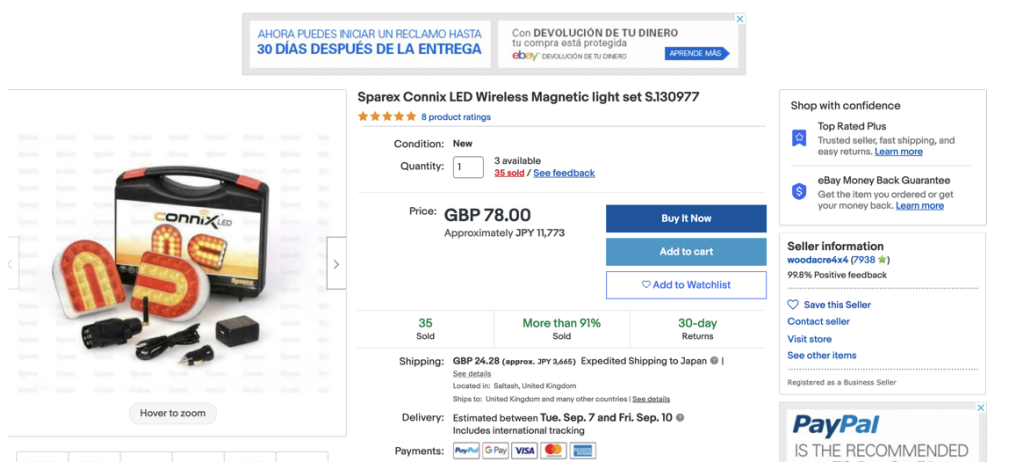The width and height of the screenshot is (1012, 474).
Task: Click the Mastercard payment icon
Action: (x=553, y=451)
